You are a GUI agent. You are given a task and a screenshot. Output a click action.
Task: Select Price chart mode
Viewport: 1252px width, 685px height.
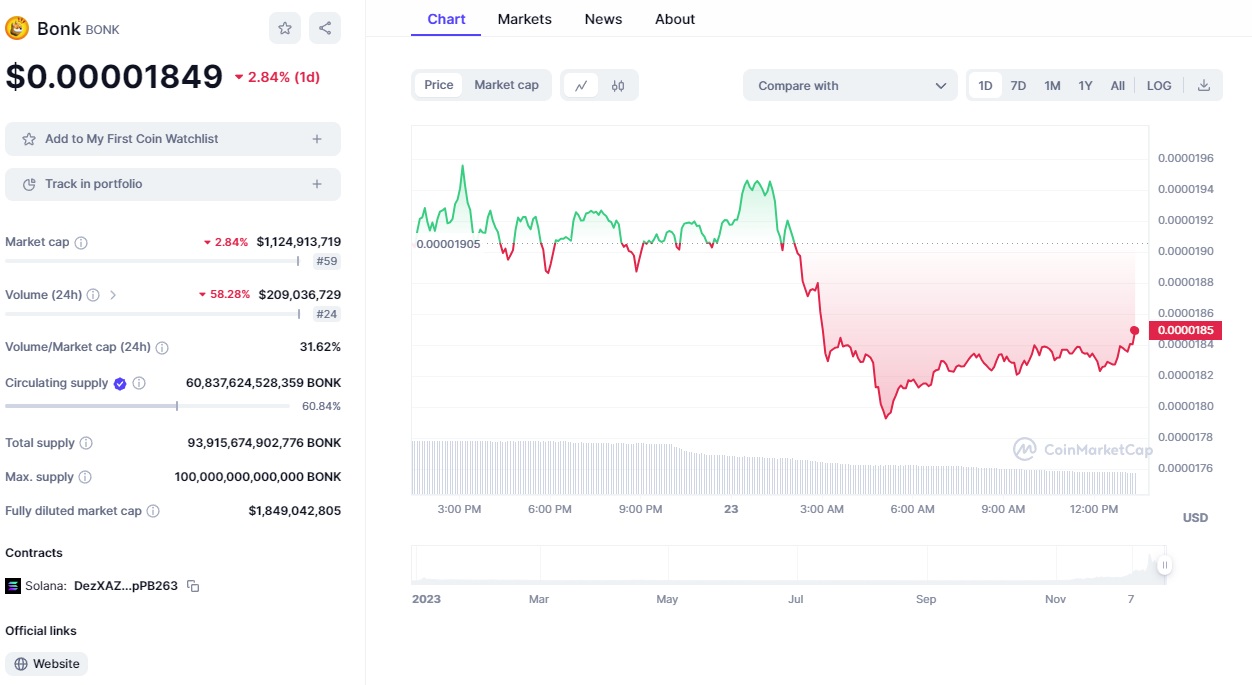(439, 85)
